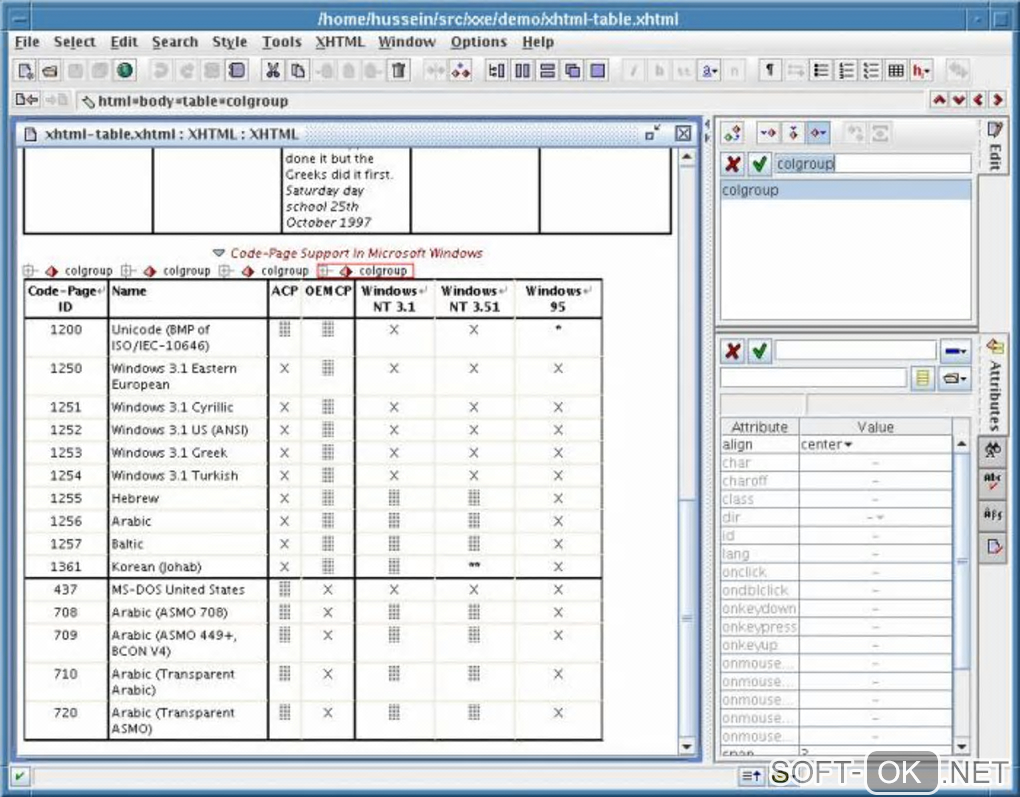Open the character tool side tab icon
This screenshot has width=1020, height=797.
pos(993,514)
